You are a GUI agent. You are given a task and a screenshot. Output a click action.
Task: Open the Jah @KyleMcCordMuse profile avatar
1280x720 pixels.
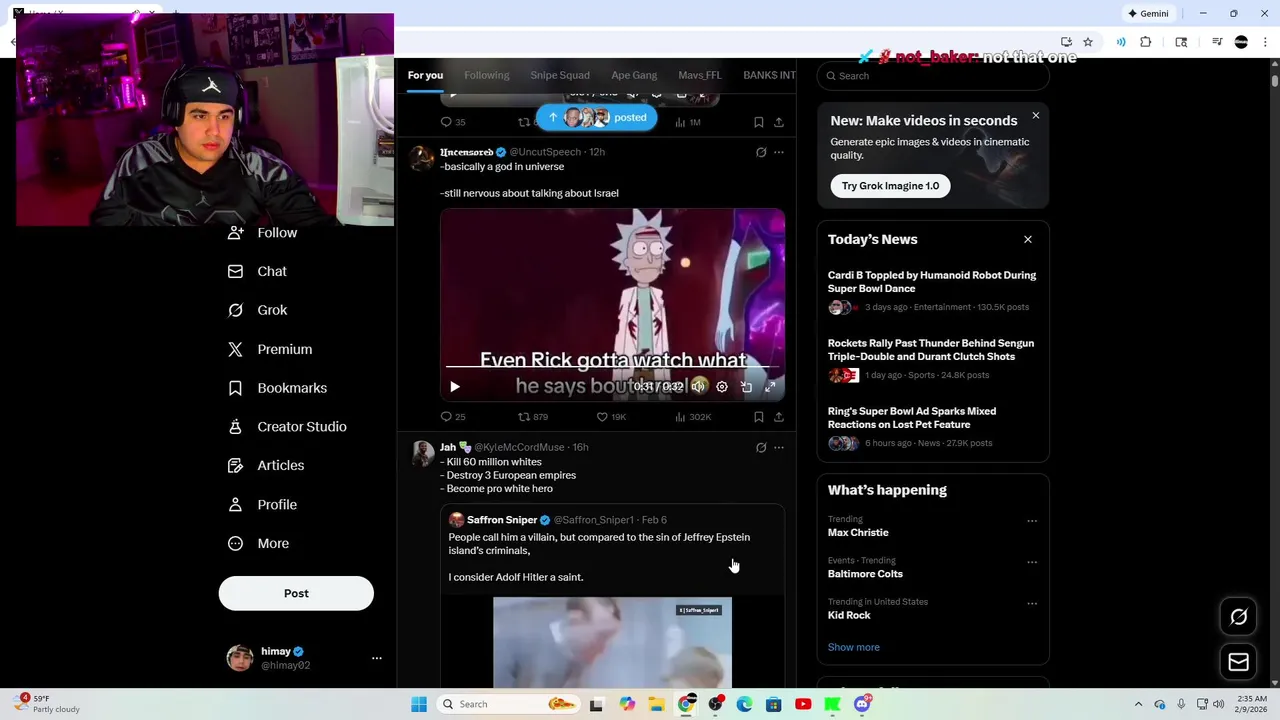pos(423,453)
